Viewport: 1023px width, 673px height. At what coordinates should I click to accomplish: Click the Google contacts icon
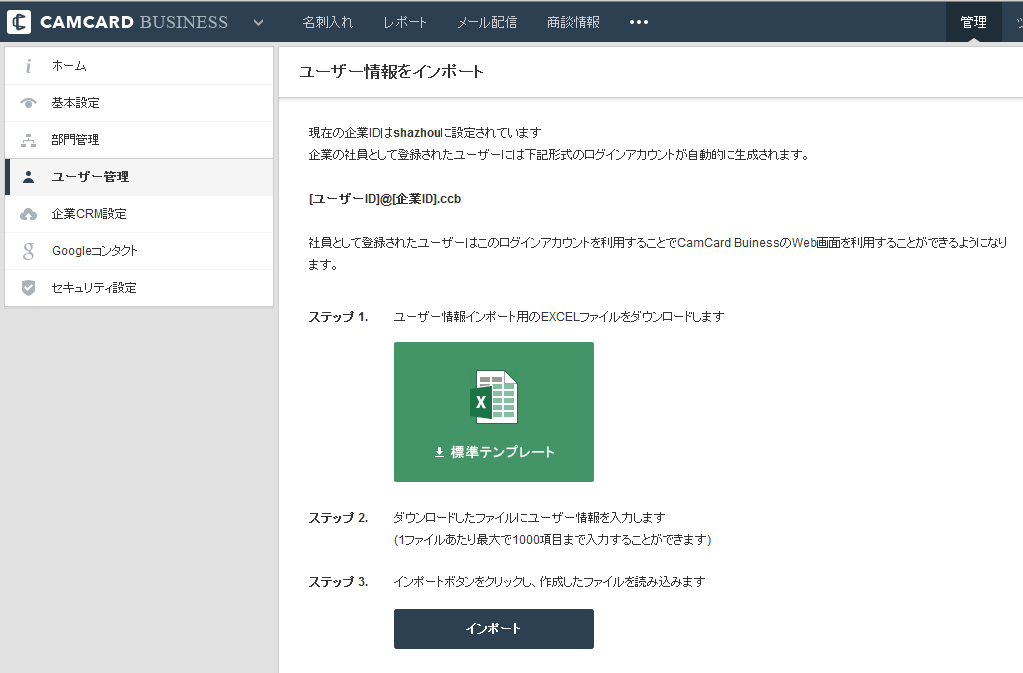coord(28,251)
